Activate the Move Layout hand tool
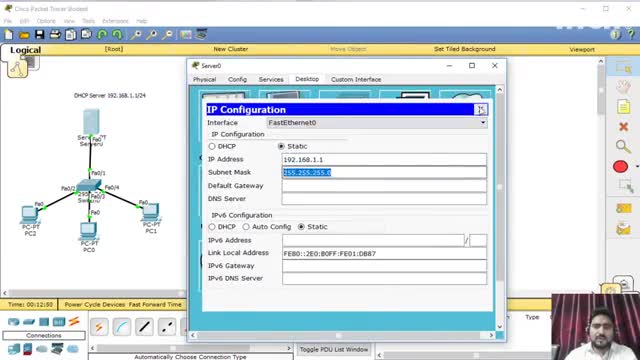This screenshot has width=640, height=360. [623, 87]
